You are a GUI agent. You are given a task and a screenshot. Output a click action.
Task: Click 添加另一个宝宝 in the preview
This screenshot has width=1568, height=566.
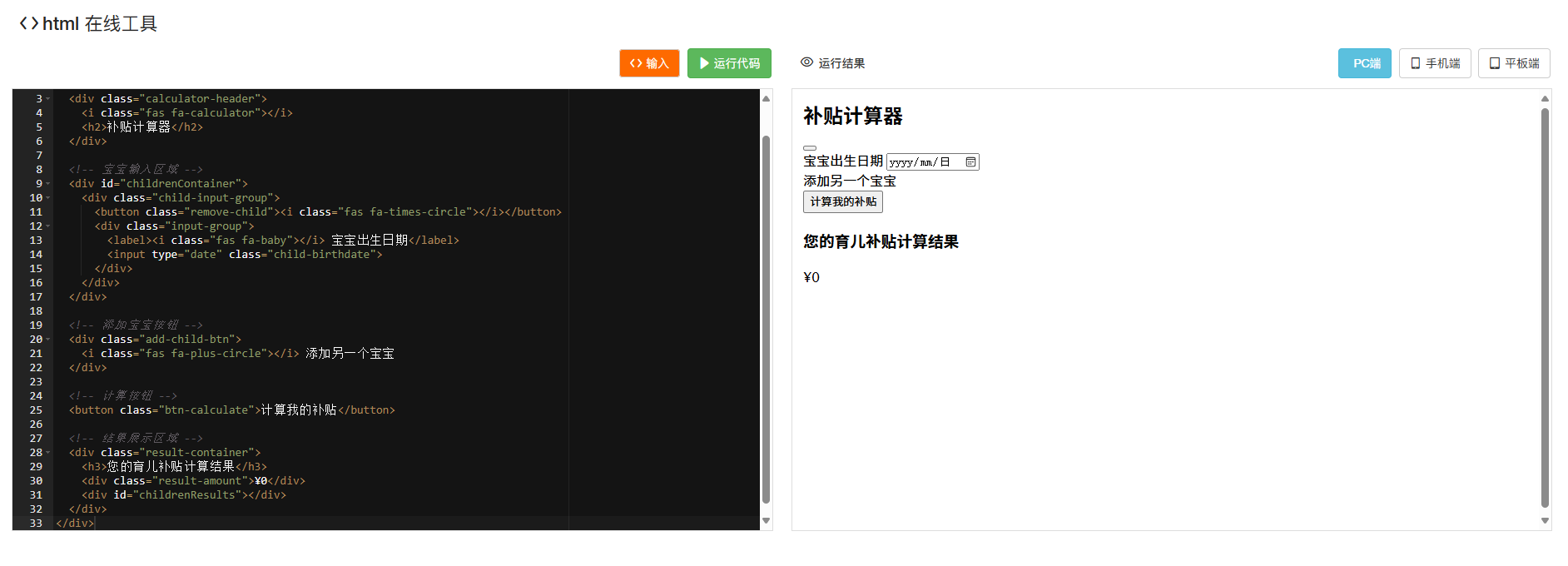click(850, 181)
